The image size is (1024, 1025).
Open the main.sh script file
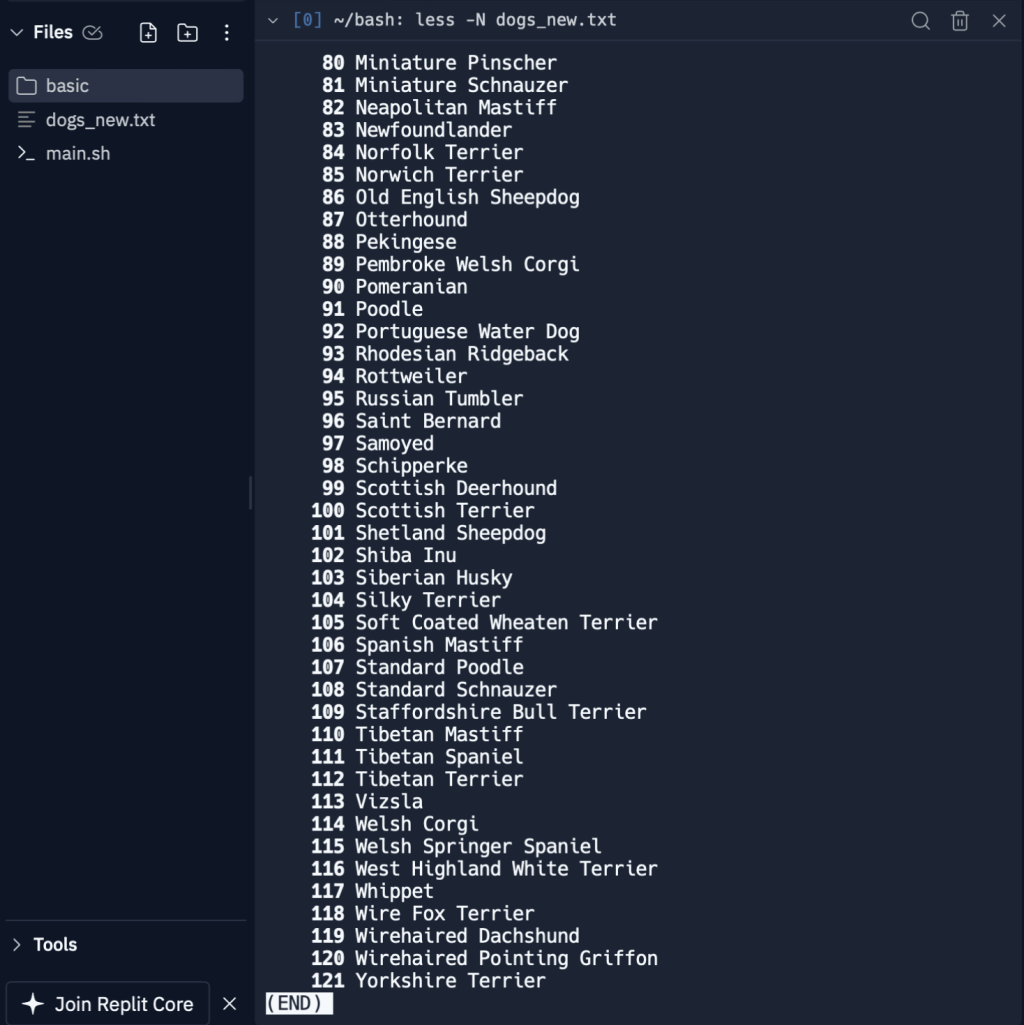point(78,154)
